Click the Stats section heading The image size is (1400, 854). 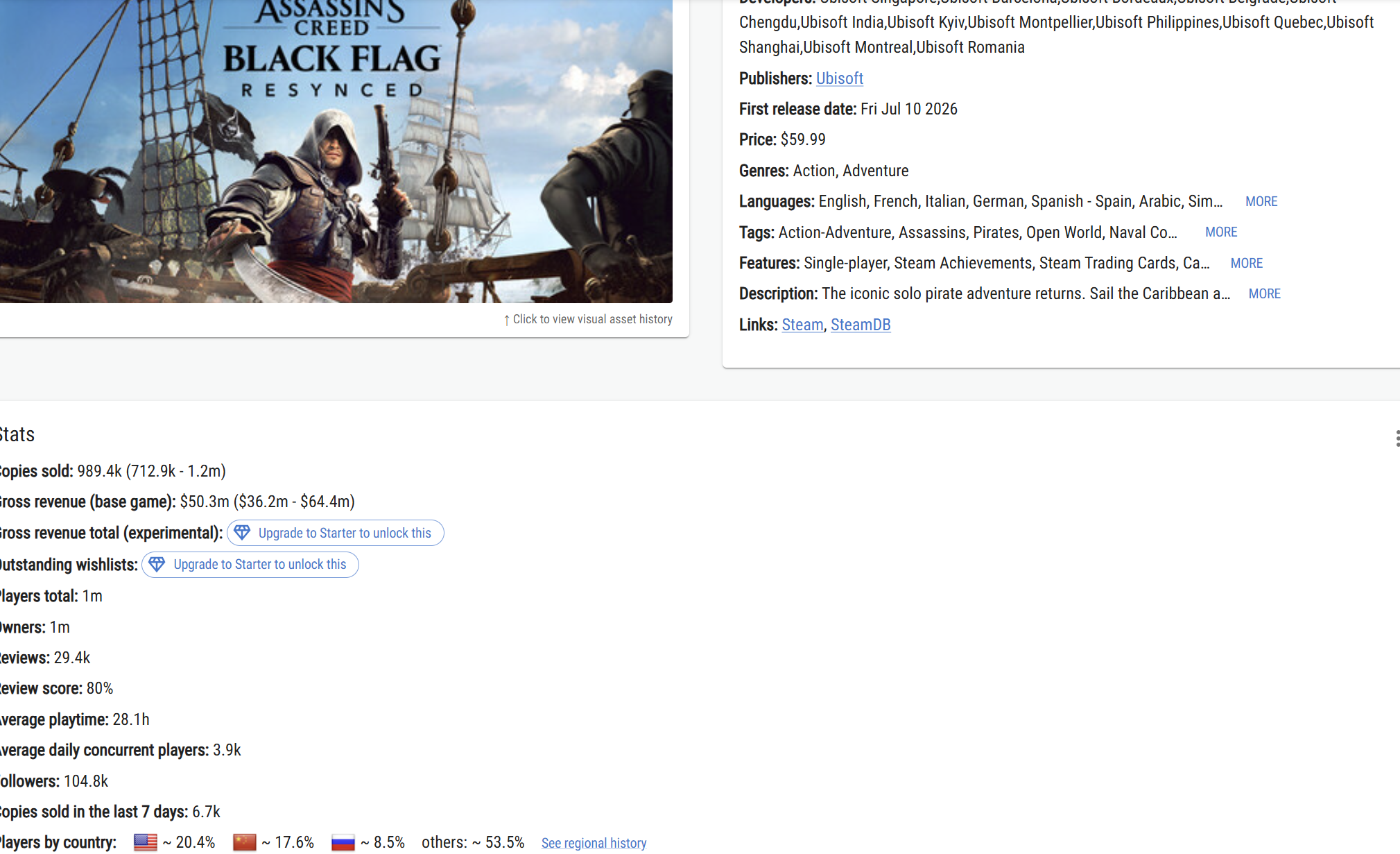point(17,434)
